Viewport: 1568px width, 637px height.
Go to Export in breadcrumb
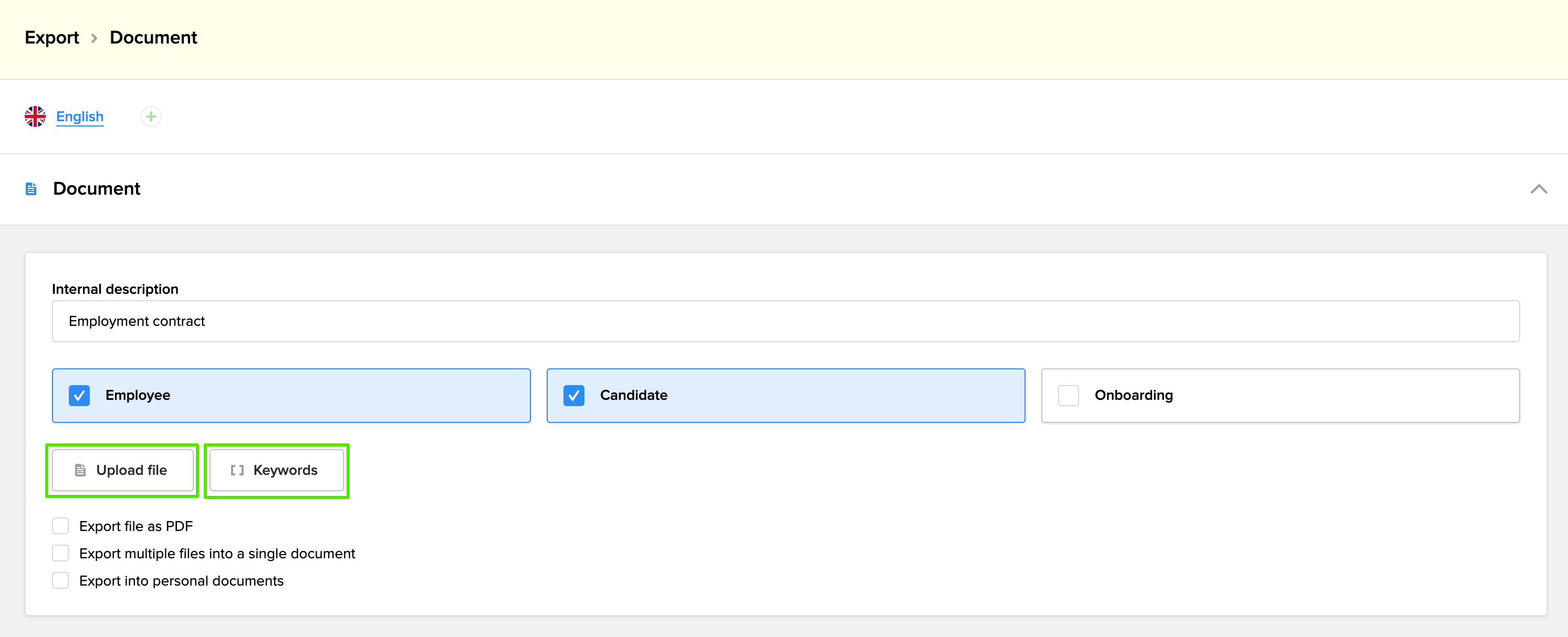tap(52, 38)
